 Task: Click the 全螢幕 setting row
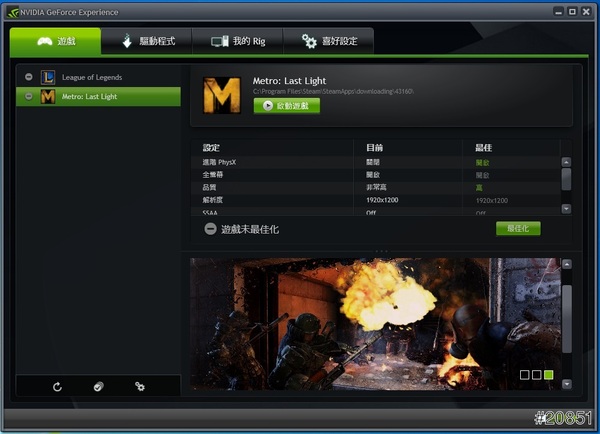pyautogui.click(x=375, y=175)
